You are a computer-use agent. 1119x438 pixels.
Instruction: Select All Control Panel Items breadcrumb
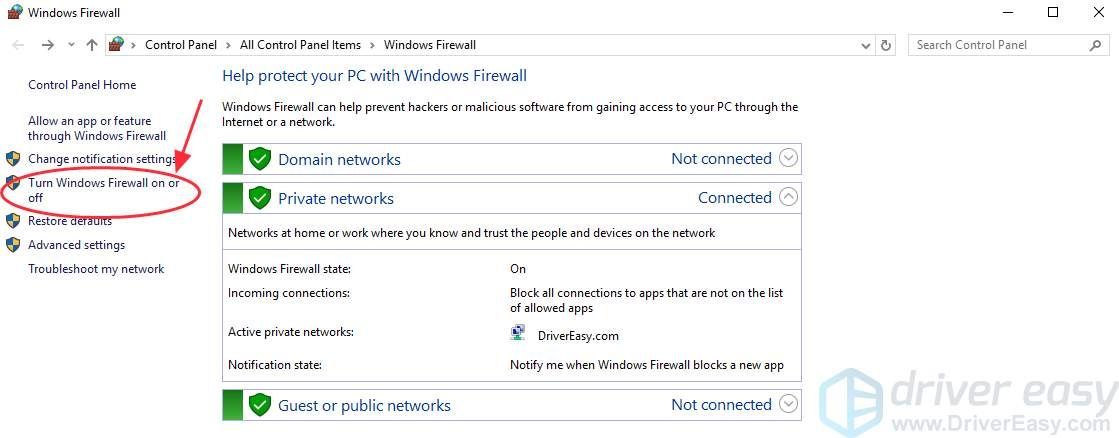[300, 45]
